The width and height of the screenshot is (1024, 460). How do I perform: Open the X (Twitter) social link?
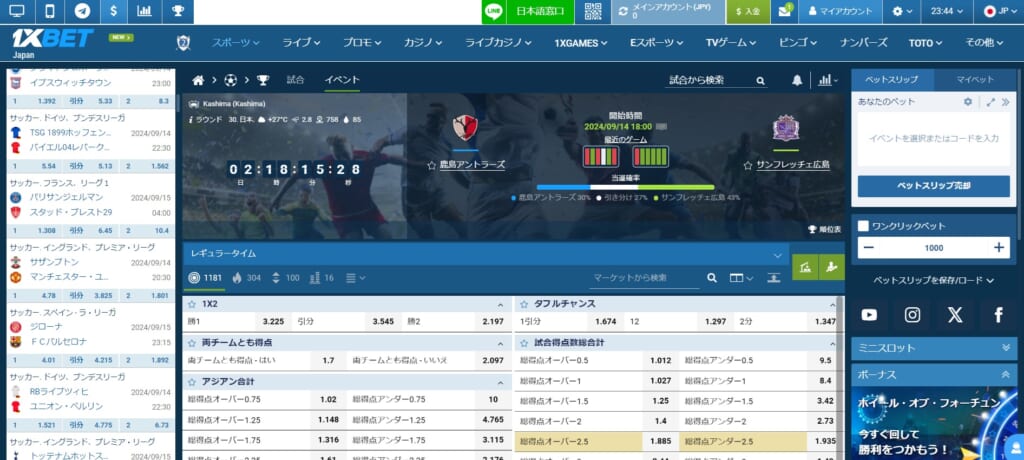pos(955,315)
